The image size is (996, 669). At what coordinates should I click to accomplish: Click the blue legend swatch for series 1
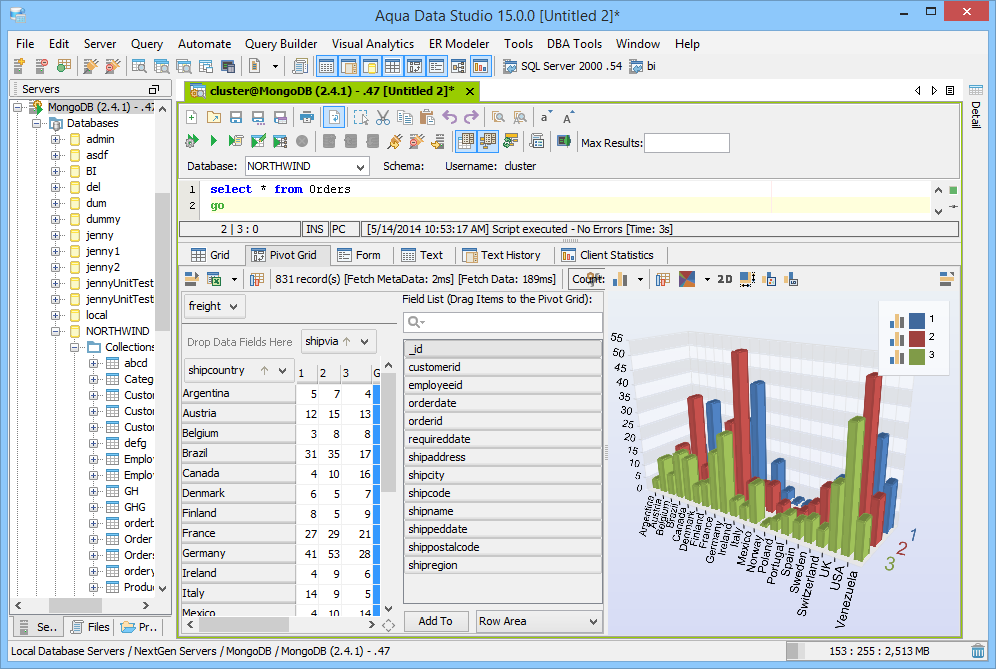[x=917, y=320]
